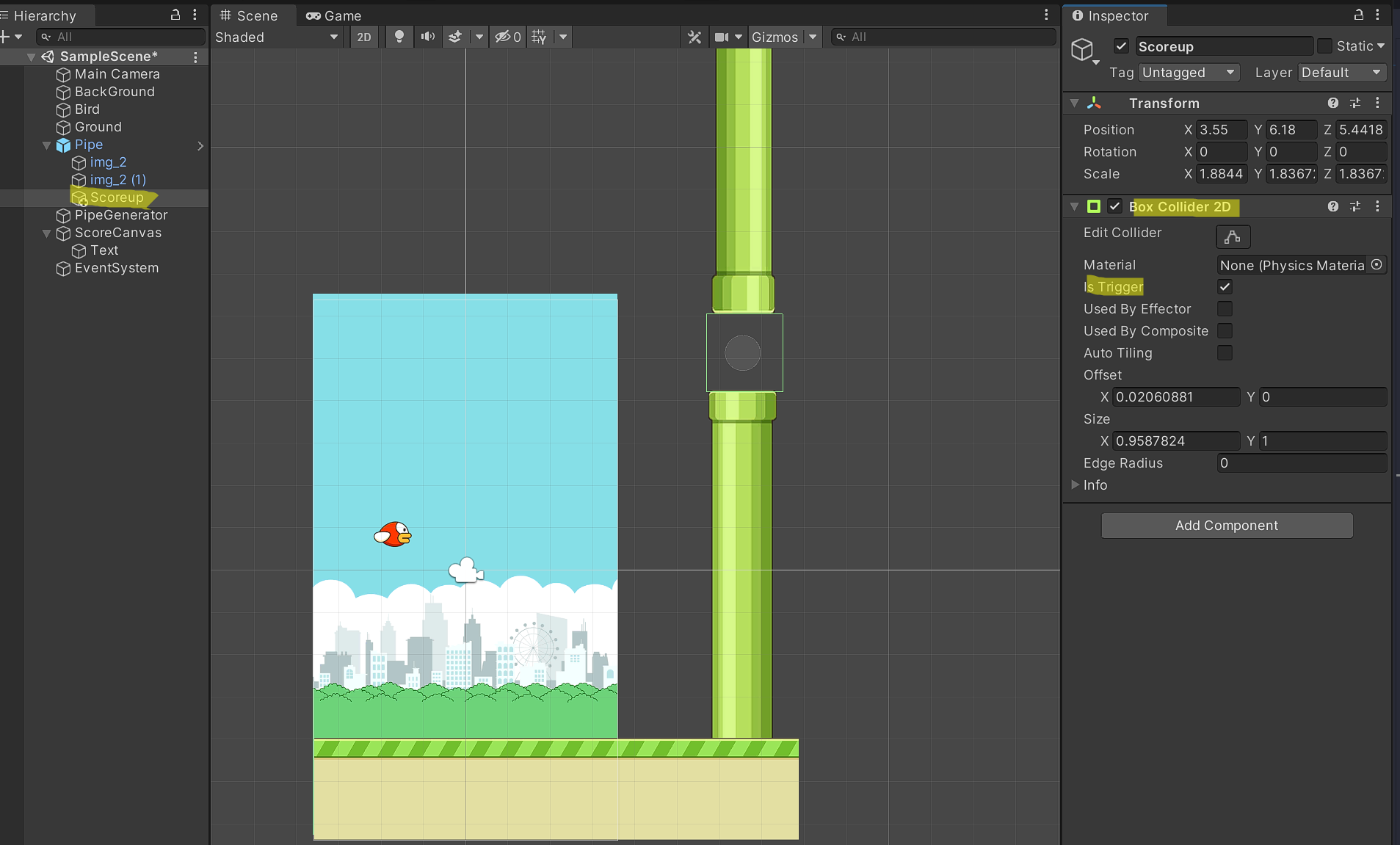Toggle scene lighting with the lightbulb icon
1400x845 pixels.
coord(399,37)
